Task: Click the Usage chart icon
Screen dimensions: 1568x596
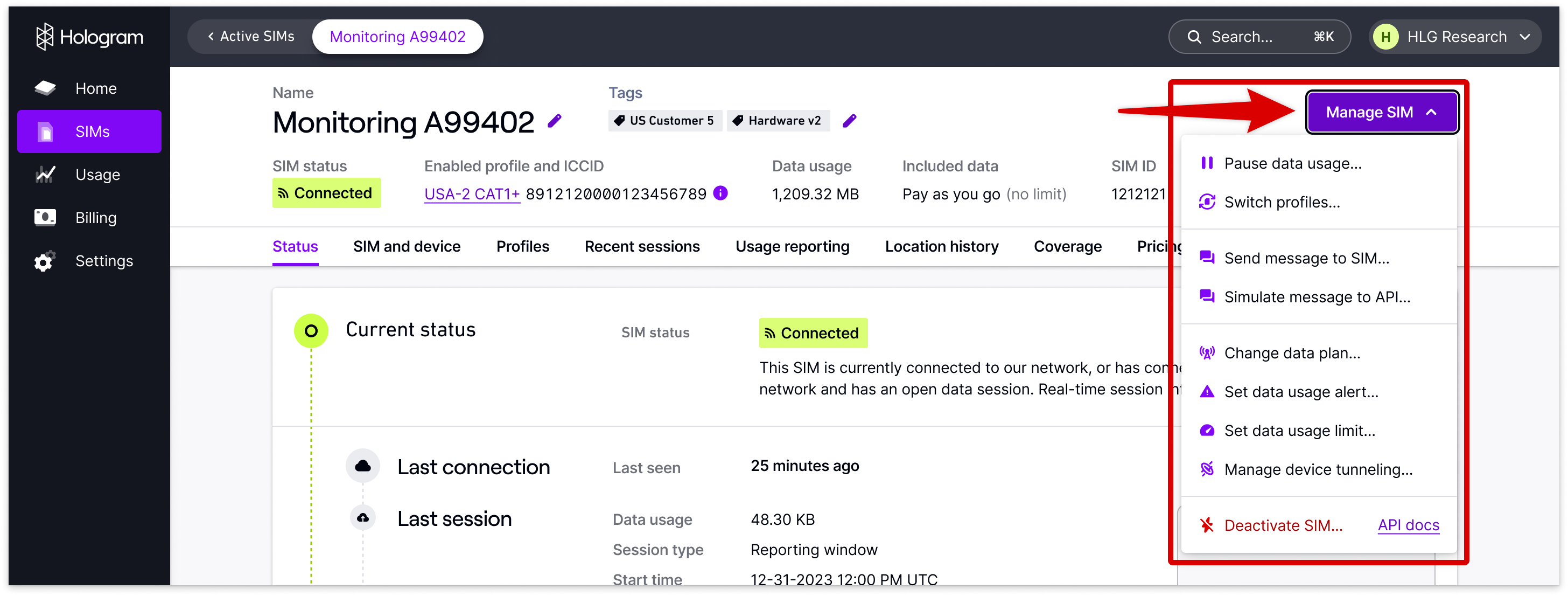Action: [x=45, y=175]
